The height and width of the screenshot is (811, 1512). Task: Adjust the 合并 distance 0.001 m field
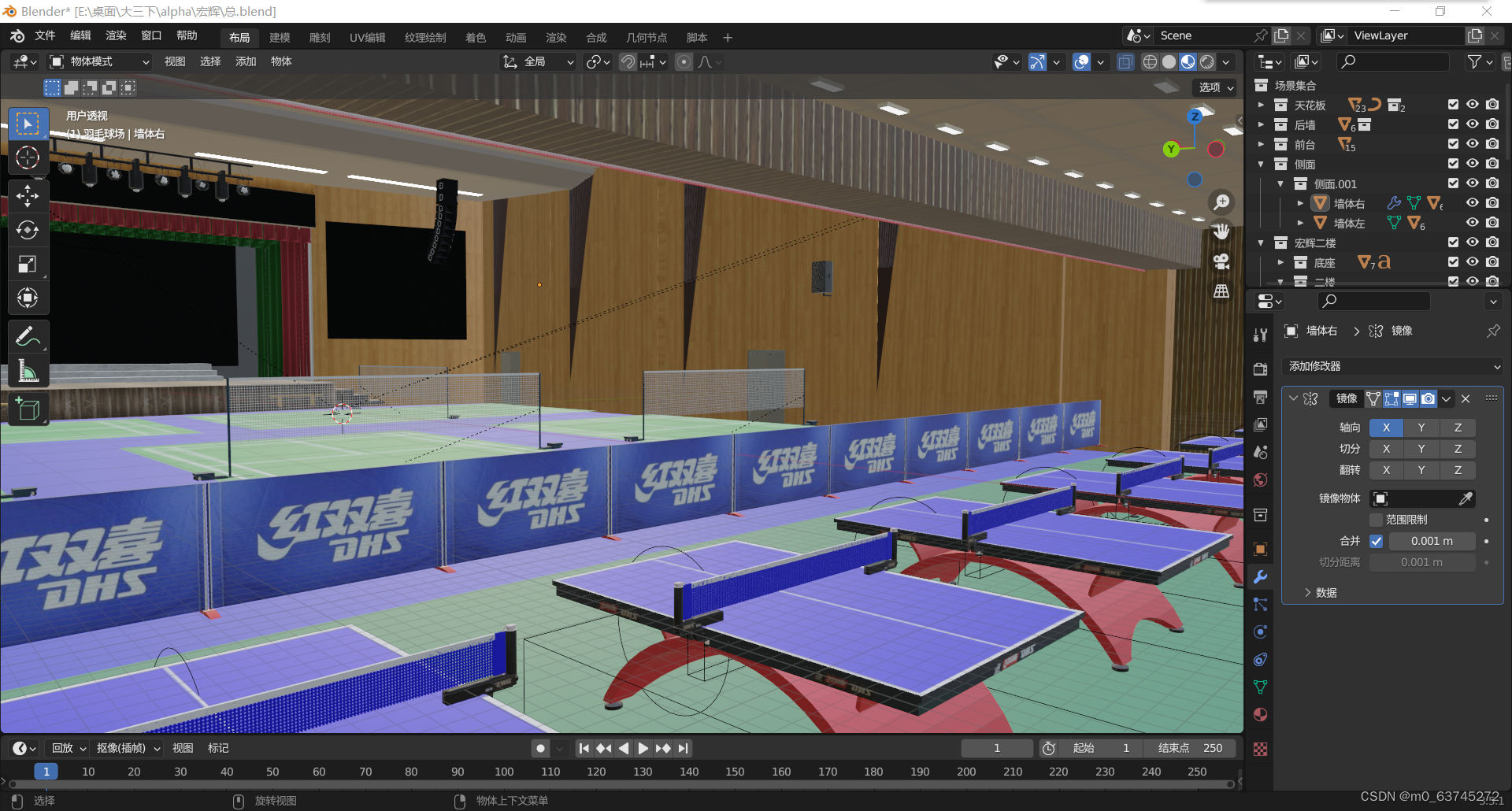(x=1432, y=541)
